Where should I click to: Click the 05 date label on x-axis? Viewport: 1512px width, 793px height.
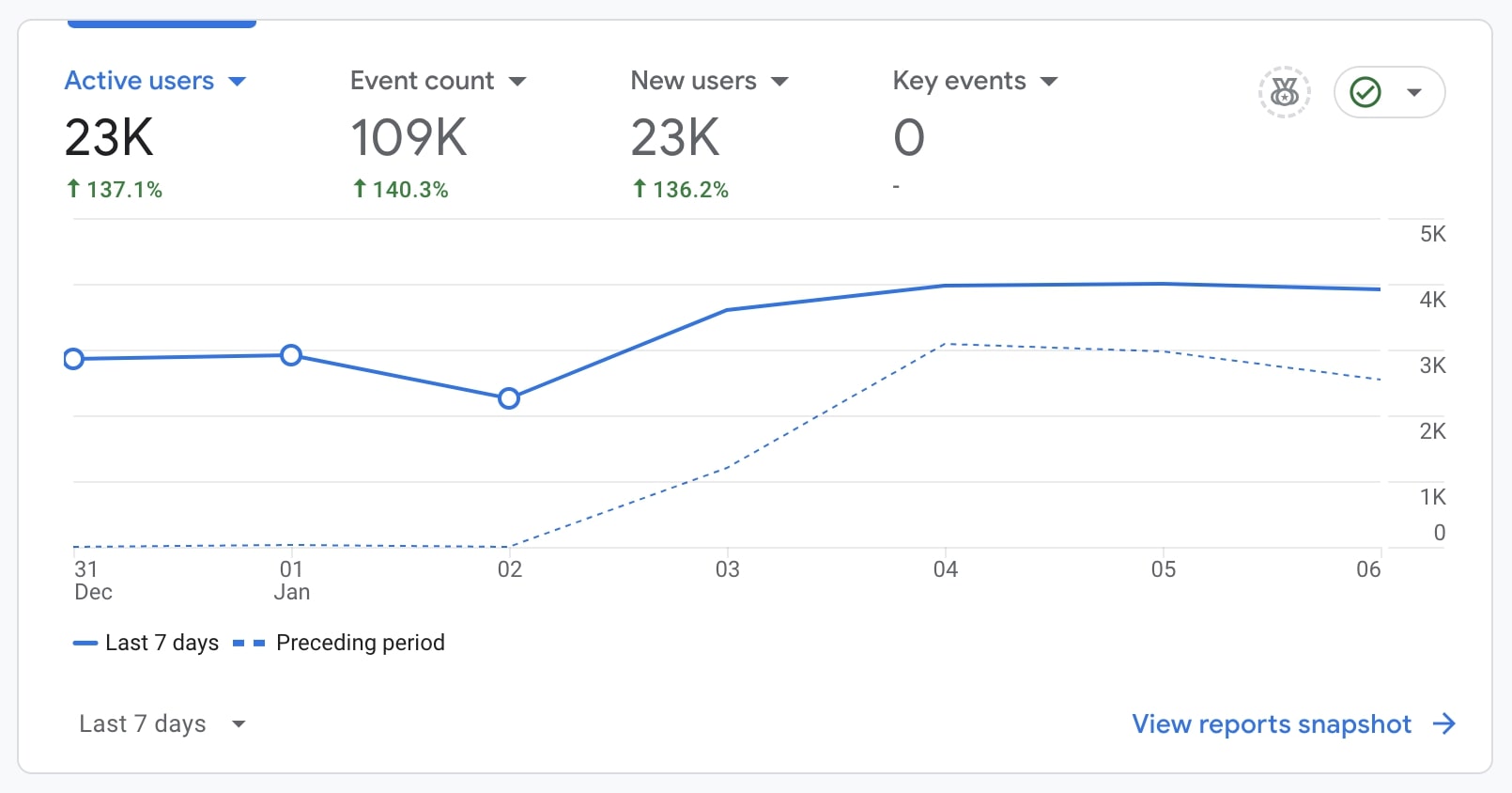pos(1164,569)
